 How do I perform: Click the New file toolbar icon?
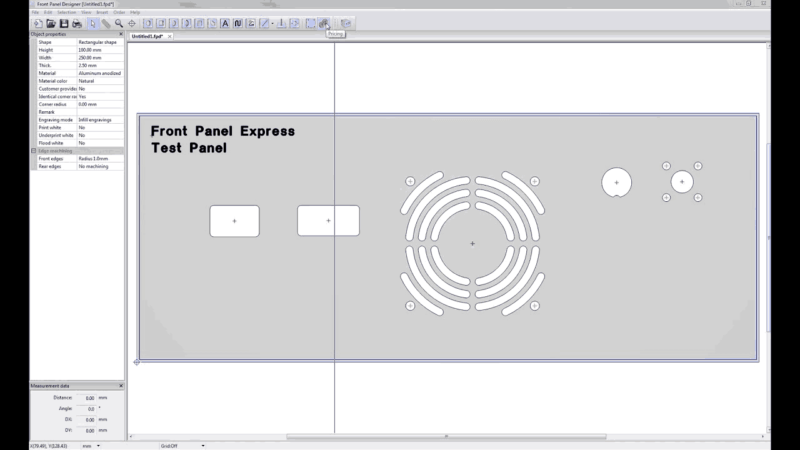38,23
